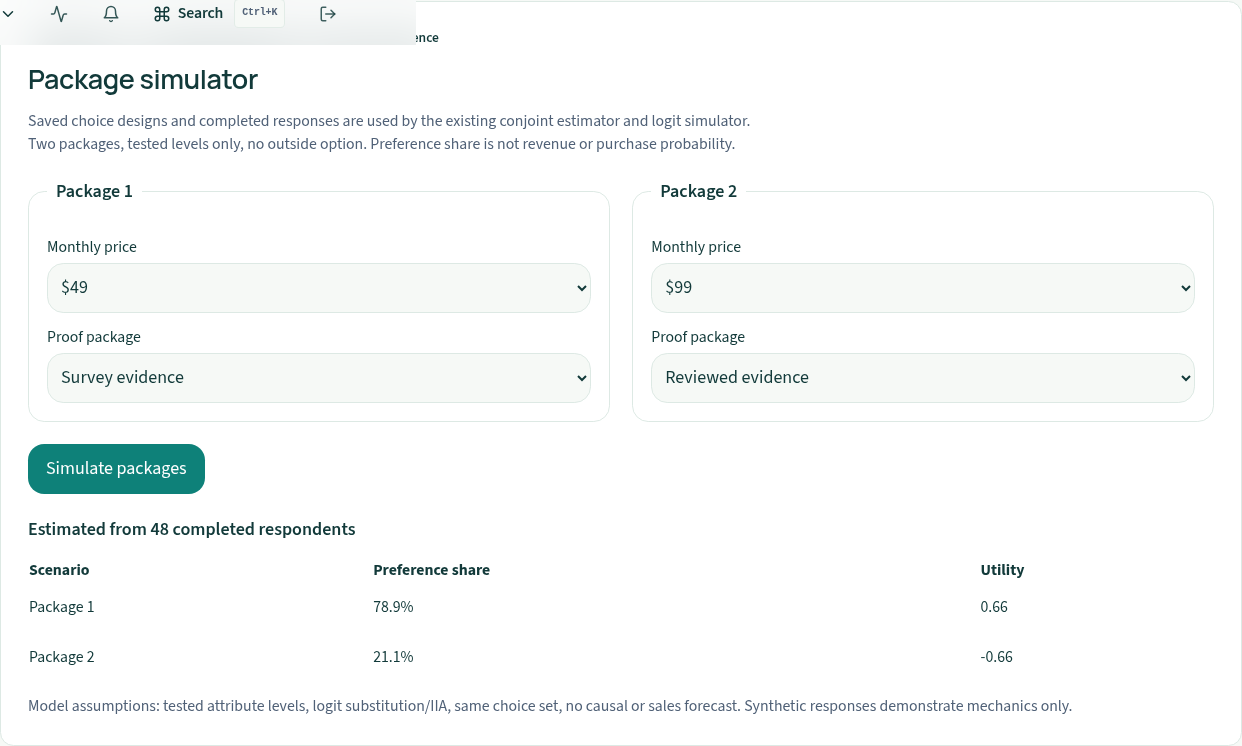Click Monthly price label in Package 1
The height and width of the screenshot is (746, 1242).
pos(92,247)
